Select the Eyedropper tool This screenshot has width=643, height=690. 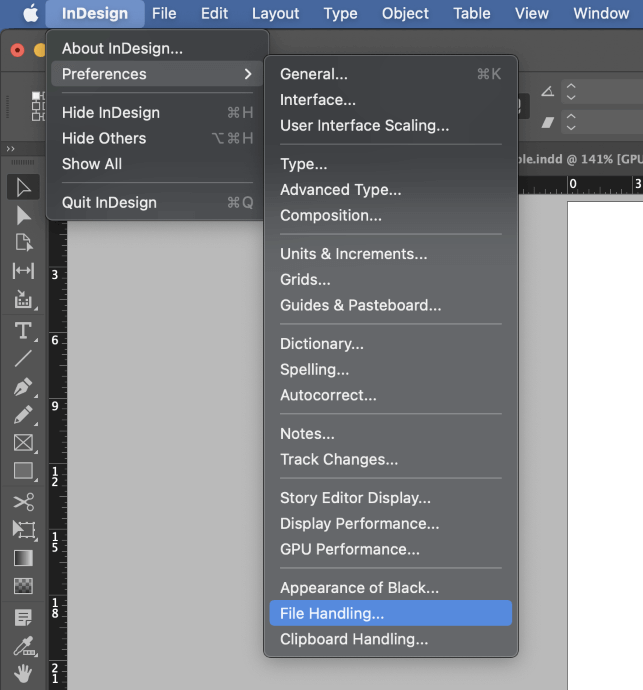point(23,646)
